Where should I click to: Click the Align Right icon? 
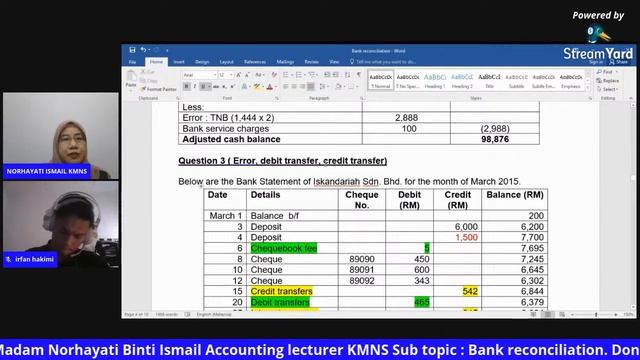302,87
